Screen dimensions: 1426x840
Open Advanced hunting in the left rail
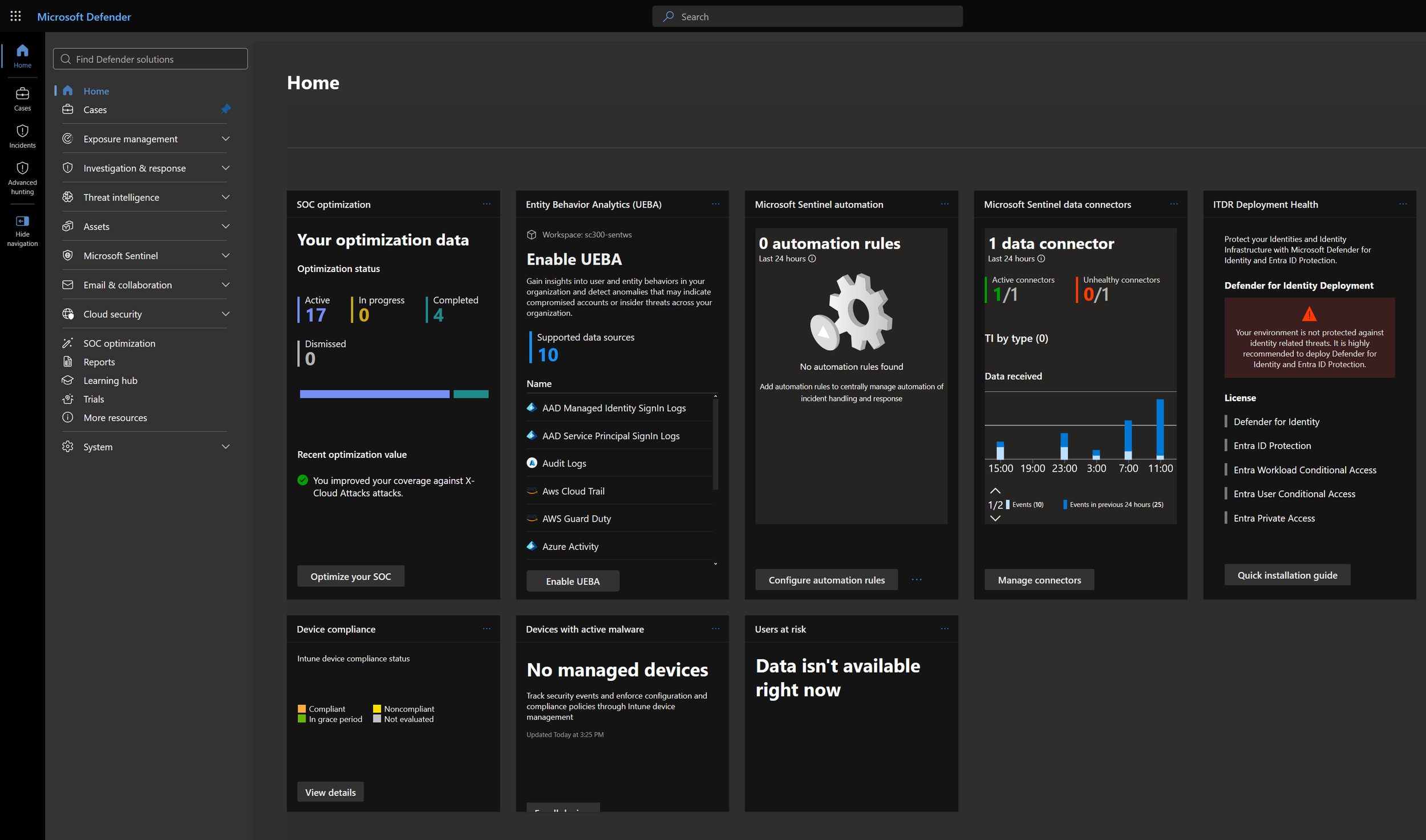tap(22, 178)
